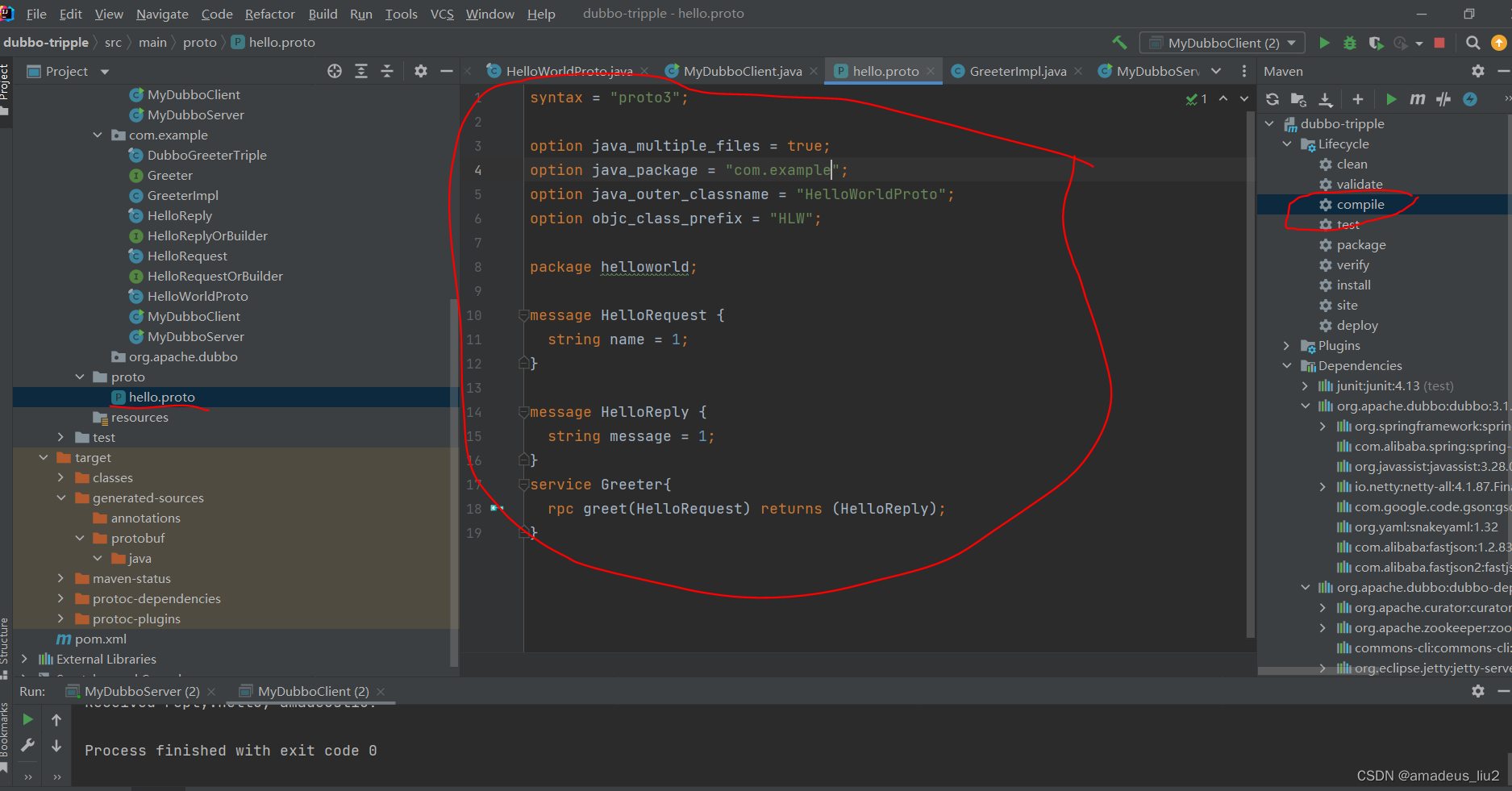Execute Maven Goal 'm' icon
The height and width of the screenshot is (791, 1512).
click(1417, 99)
